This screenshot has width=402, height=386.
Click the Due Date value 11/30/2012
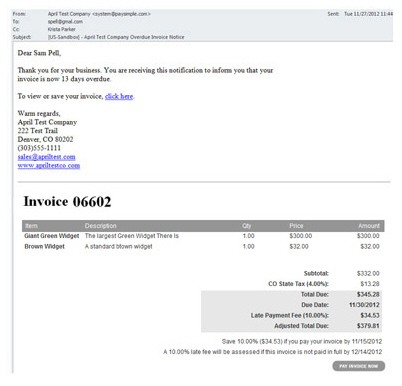364,305
